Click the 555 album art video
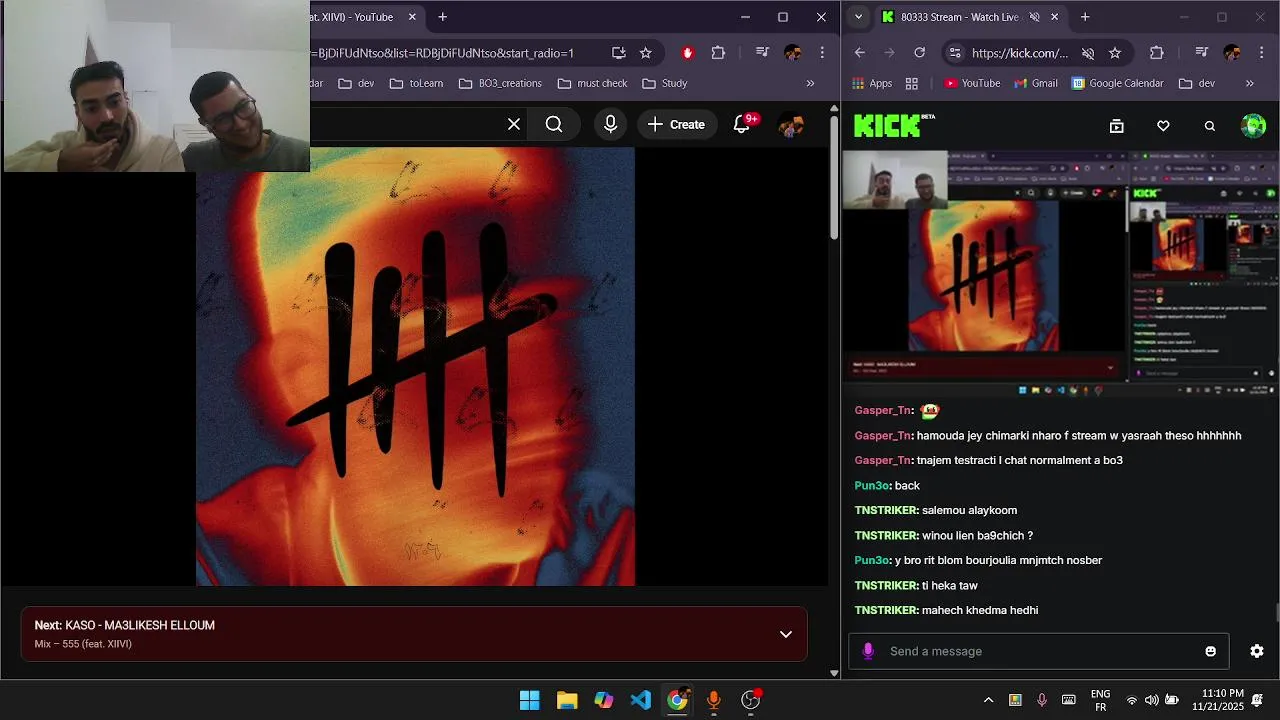 pyautogui.click(x=415, y=366)
